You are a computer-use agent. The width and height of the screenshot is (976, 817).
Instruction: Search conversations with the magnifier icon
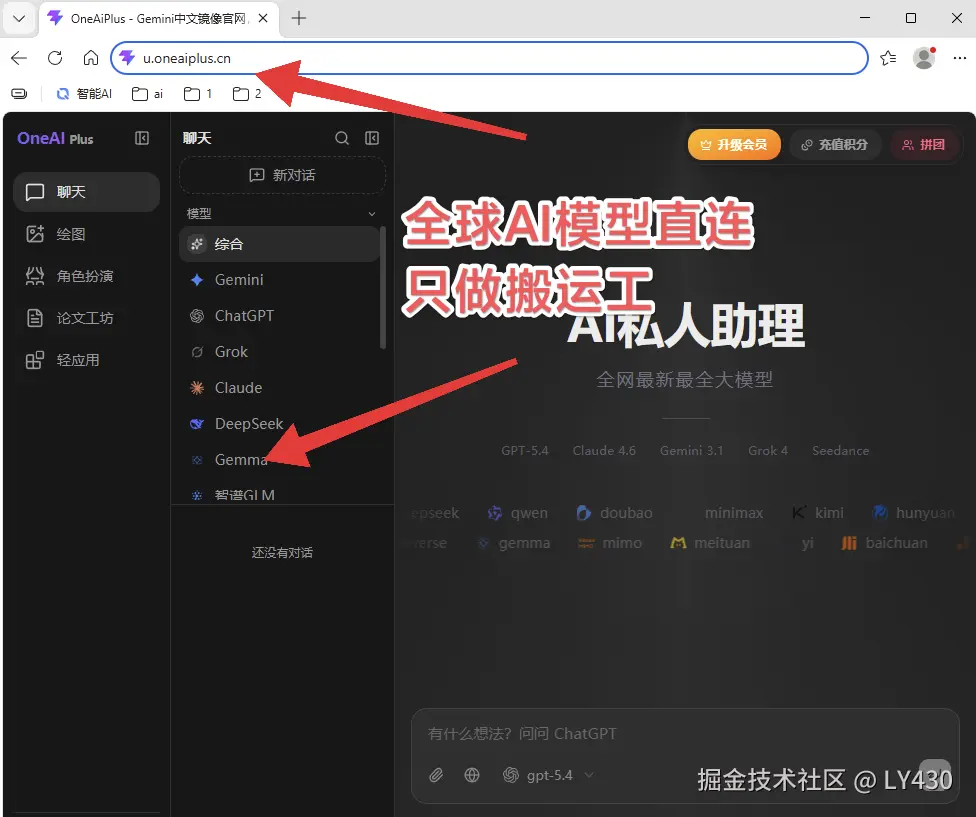(342, 138)
